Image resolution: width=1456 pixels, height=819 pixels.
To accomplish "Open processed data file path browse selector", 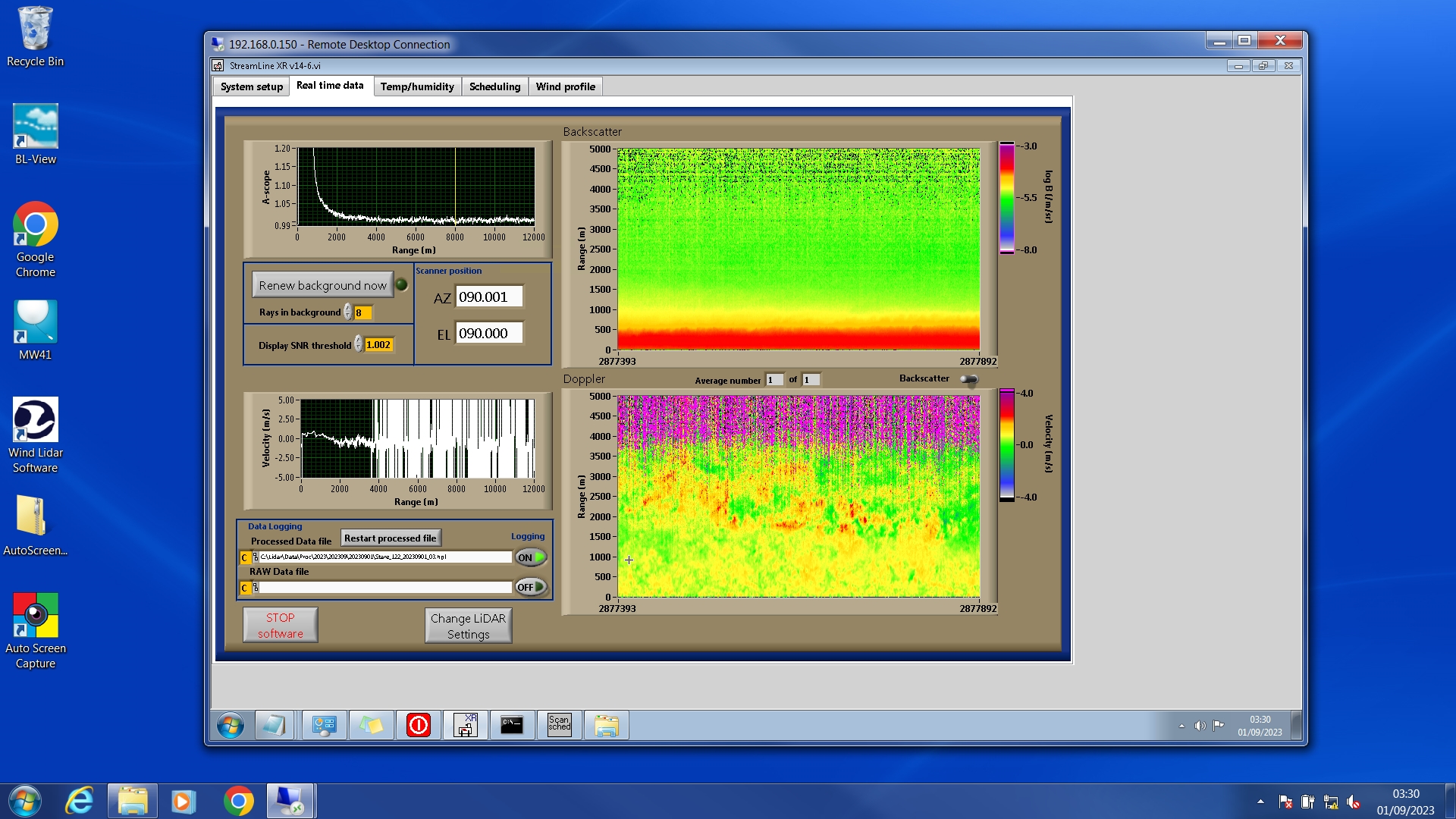I will (256, 557).
